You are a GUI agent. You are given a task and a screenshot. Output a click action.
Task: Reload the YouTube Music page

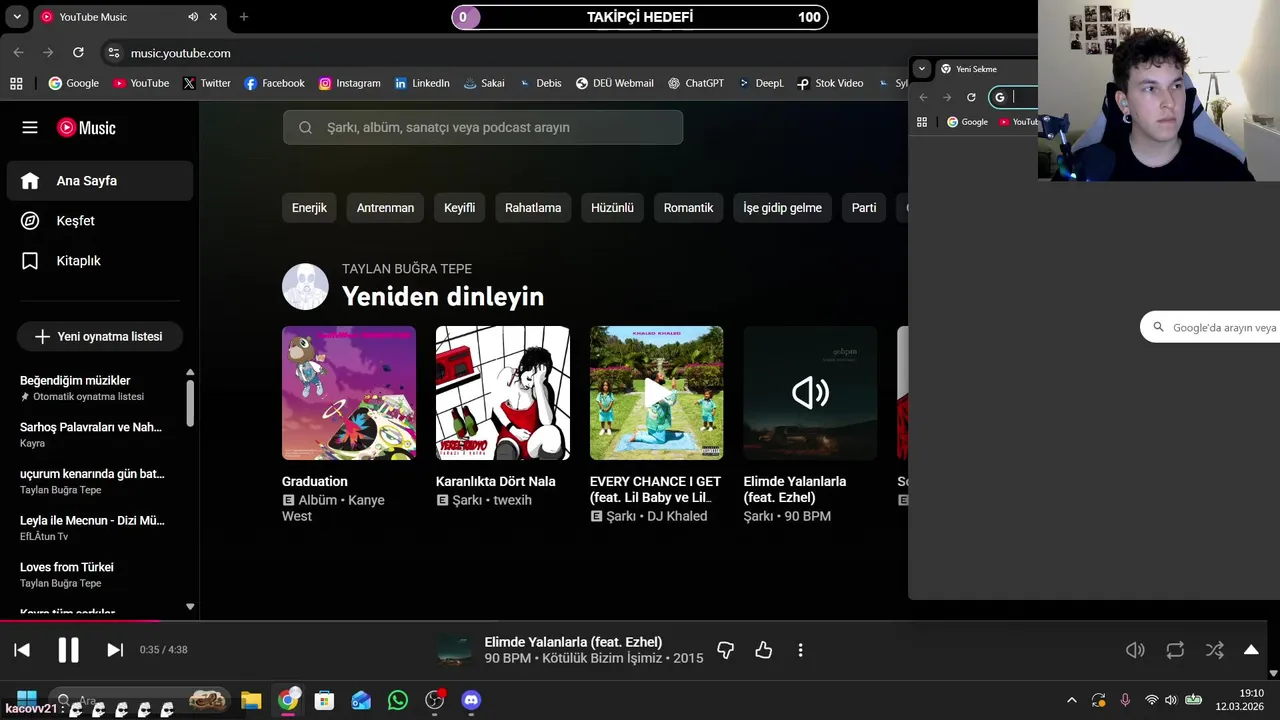click(79, 53)
